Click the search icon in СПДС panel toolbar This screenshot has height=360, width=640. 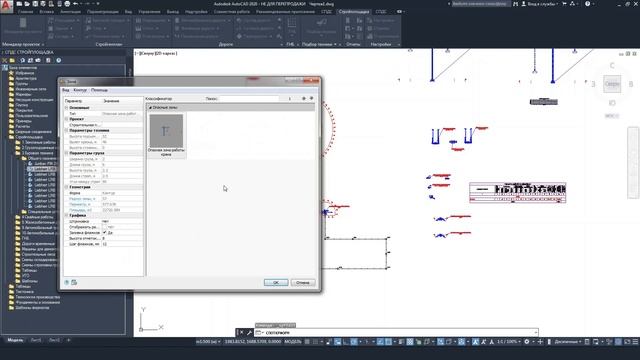coord(22,60)
